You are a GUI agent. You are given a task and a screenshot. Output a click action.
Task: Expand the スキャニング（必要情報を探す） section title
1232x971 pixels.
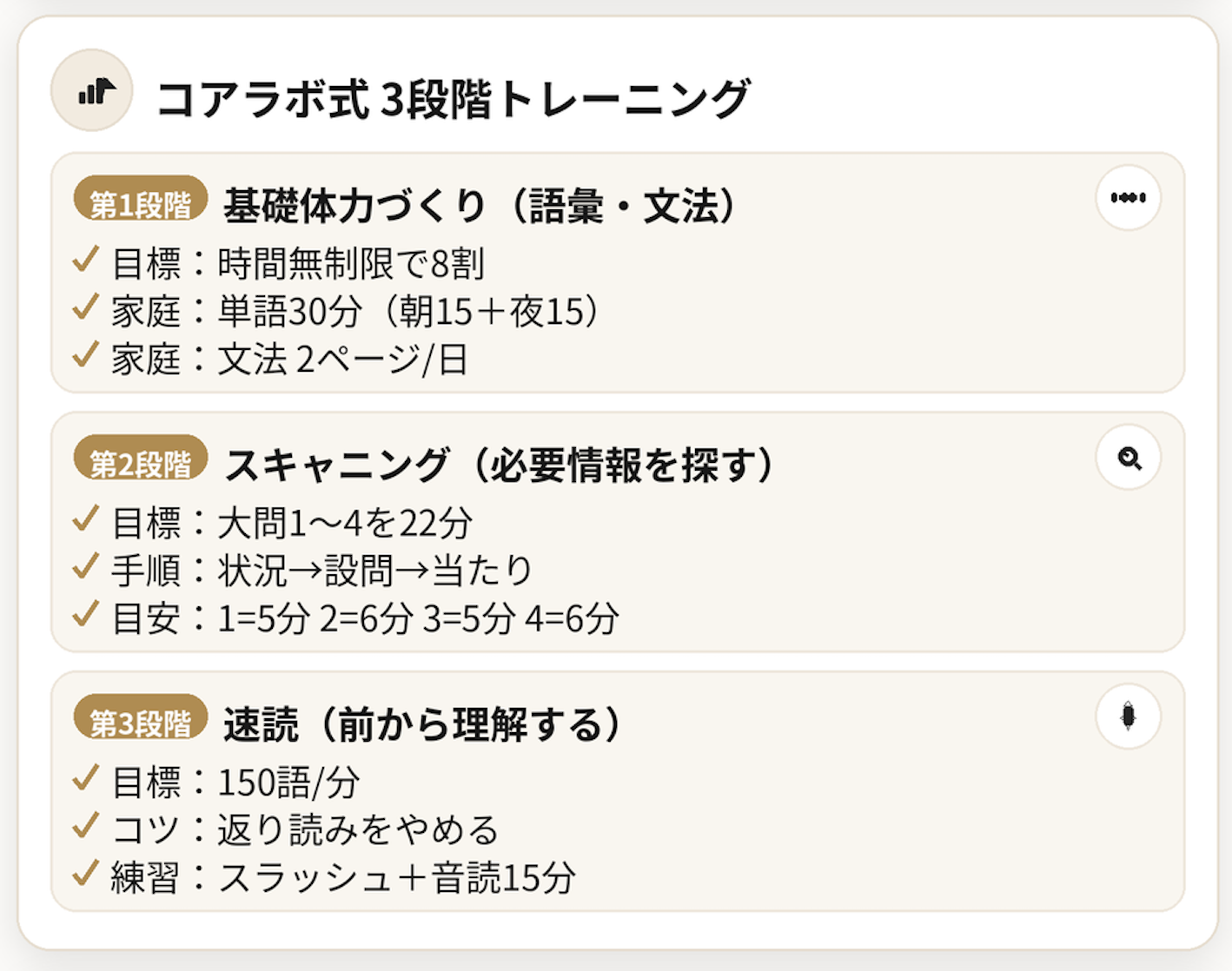point(499,466)
